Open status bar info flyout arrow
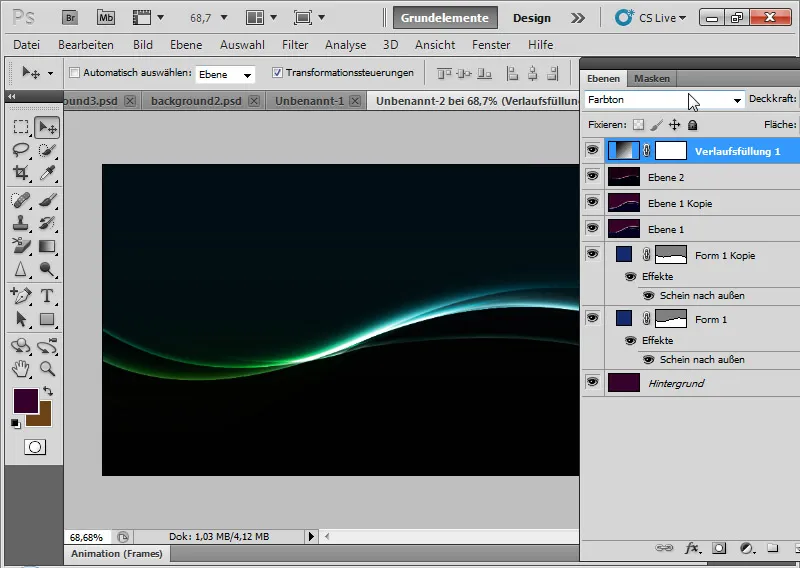 (311, 536)
